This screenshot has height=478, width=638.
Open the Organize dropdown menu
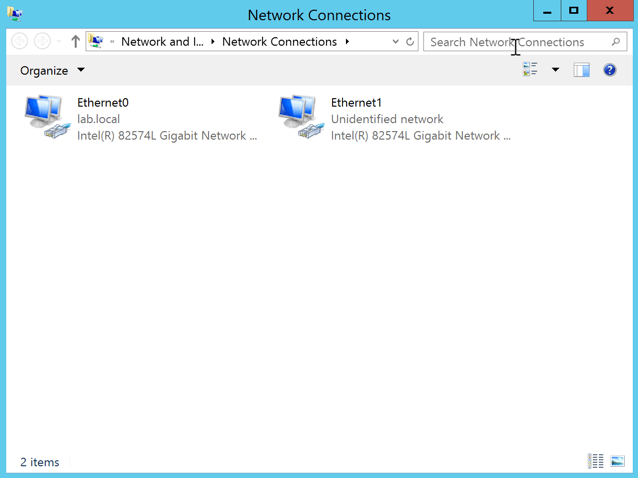52,70
